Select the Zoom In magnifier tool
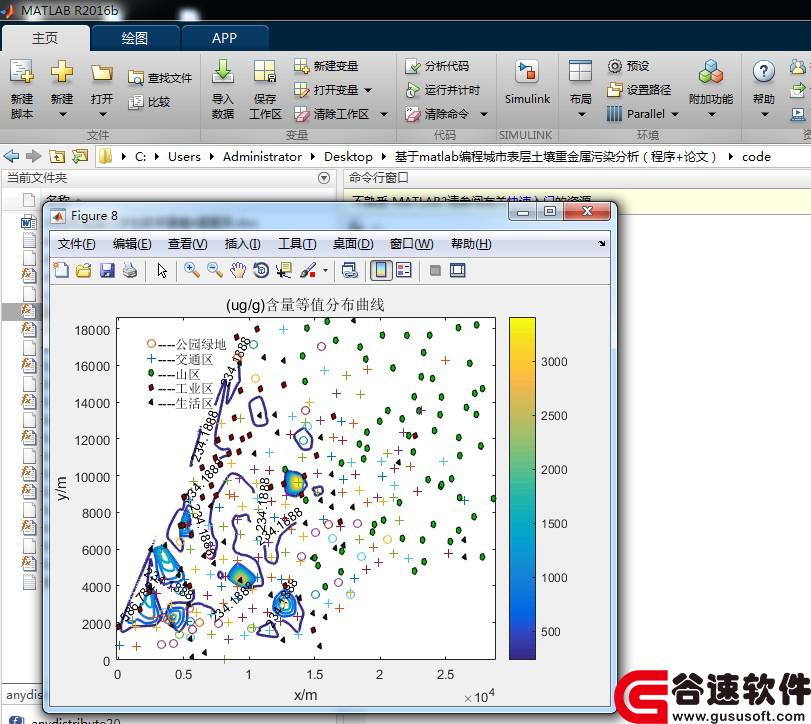The image size is (811, 724). pyautogui.click(x=192, y=270)
